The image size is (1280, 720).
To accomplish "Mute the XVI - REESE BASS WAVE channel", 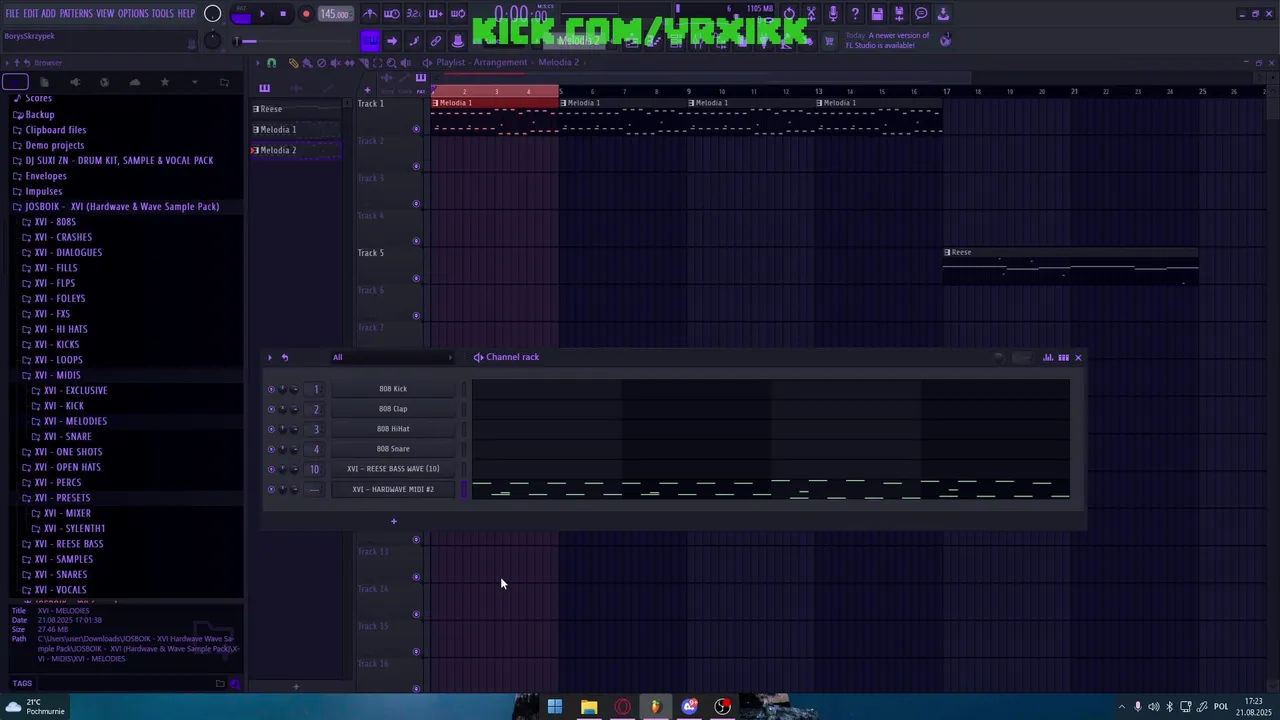I will click(271, 469).
